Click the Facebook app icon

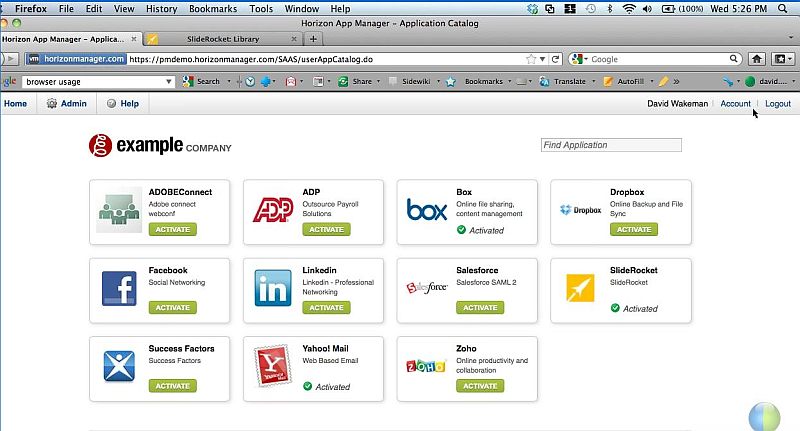tap(119, 288)
